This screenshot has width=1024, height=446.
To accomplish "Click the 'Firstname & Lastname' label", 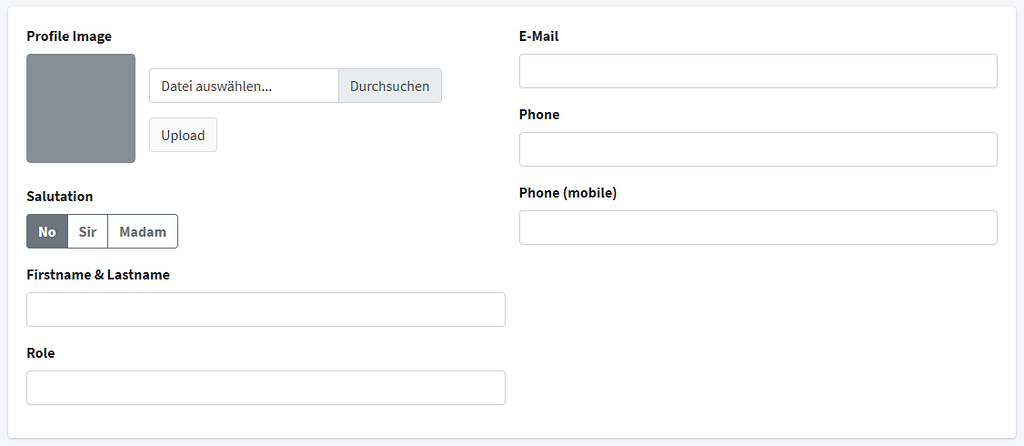I will coord(98,275).
